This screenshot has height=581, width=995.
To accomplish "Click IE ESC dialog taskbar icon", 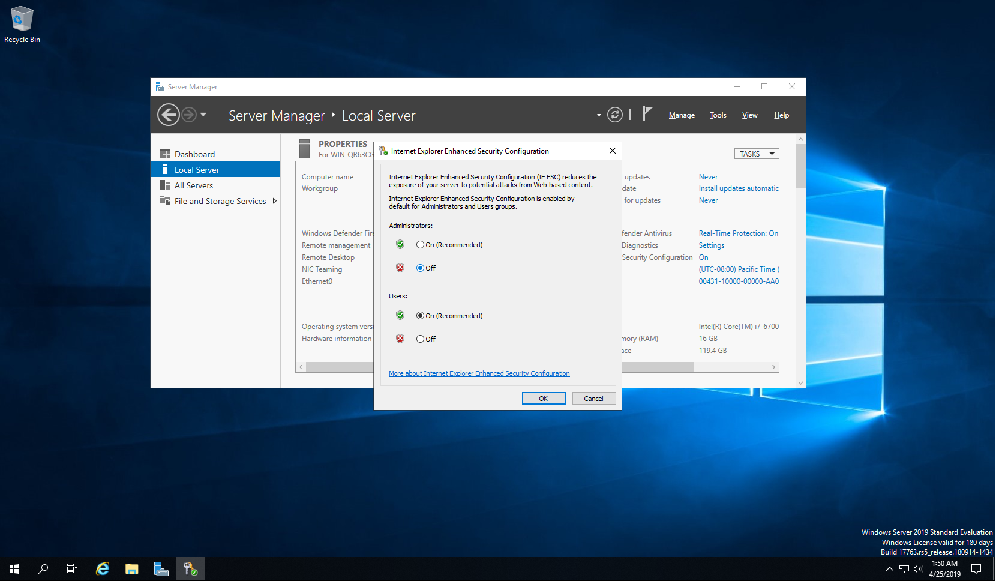I will [x=190, y=569].
